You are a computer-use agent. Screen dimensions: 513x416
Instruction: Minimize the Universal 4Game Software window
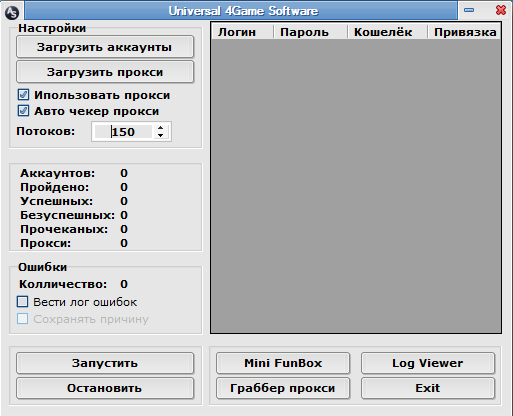click(469, 10)
